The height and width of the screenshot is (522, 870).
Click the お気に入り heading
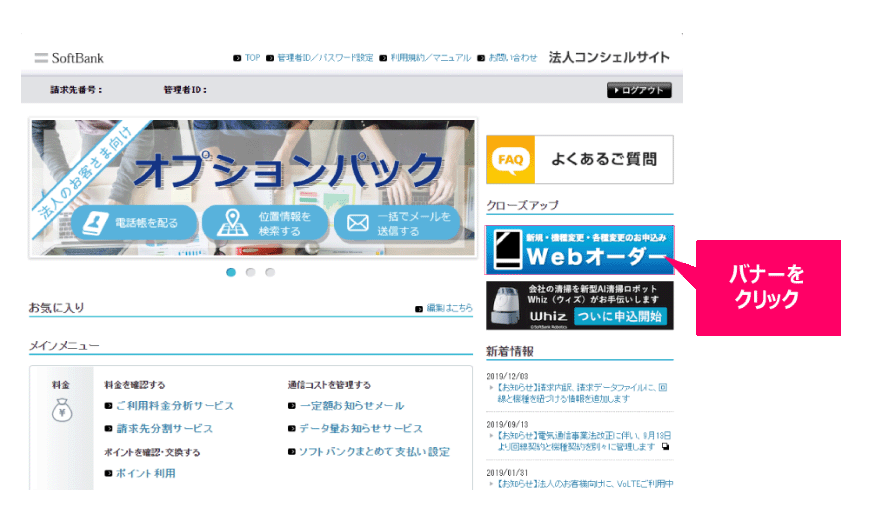[x=57, y=308]
